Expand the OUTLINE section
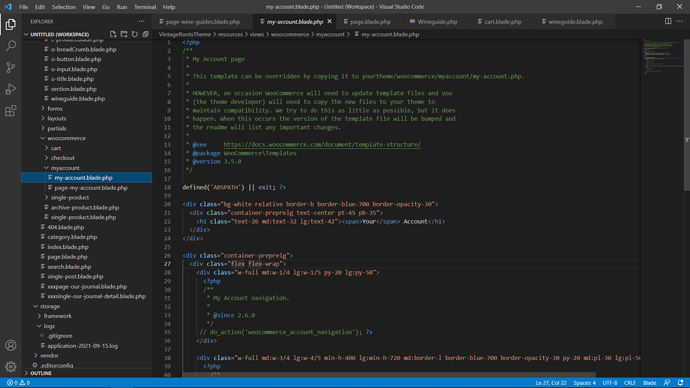Image resolution: width=690 pixels, height=388 pixels. pos(40,373)
